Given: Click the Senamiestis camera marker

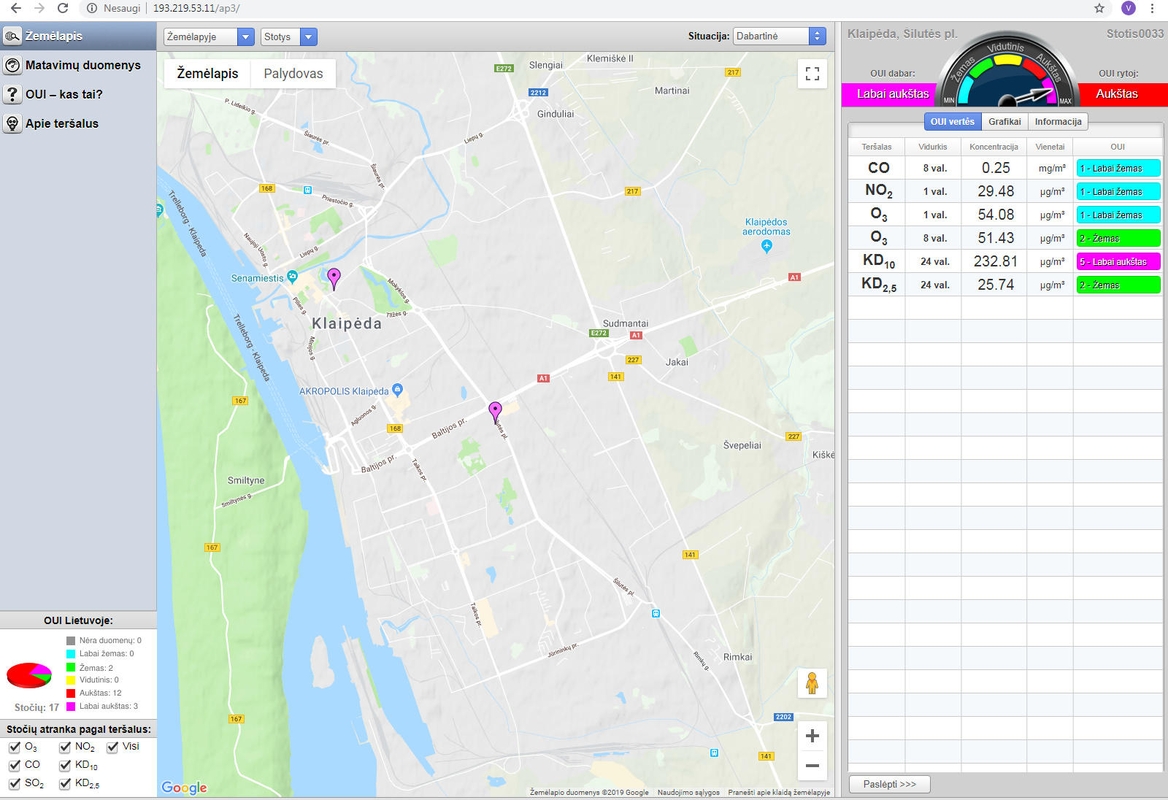Looking at the screenshot, I should tap(292, 277).
